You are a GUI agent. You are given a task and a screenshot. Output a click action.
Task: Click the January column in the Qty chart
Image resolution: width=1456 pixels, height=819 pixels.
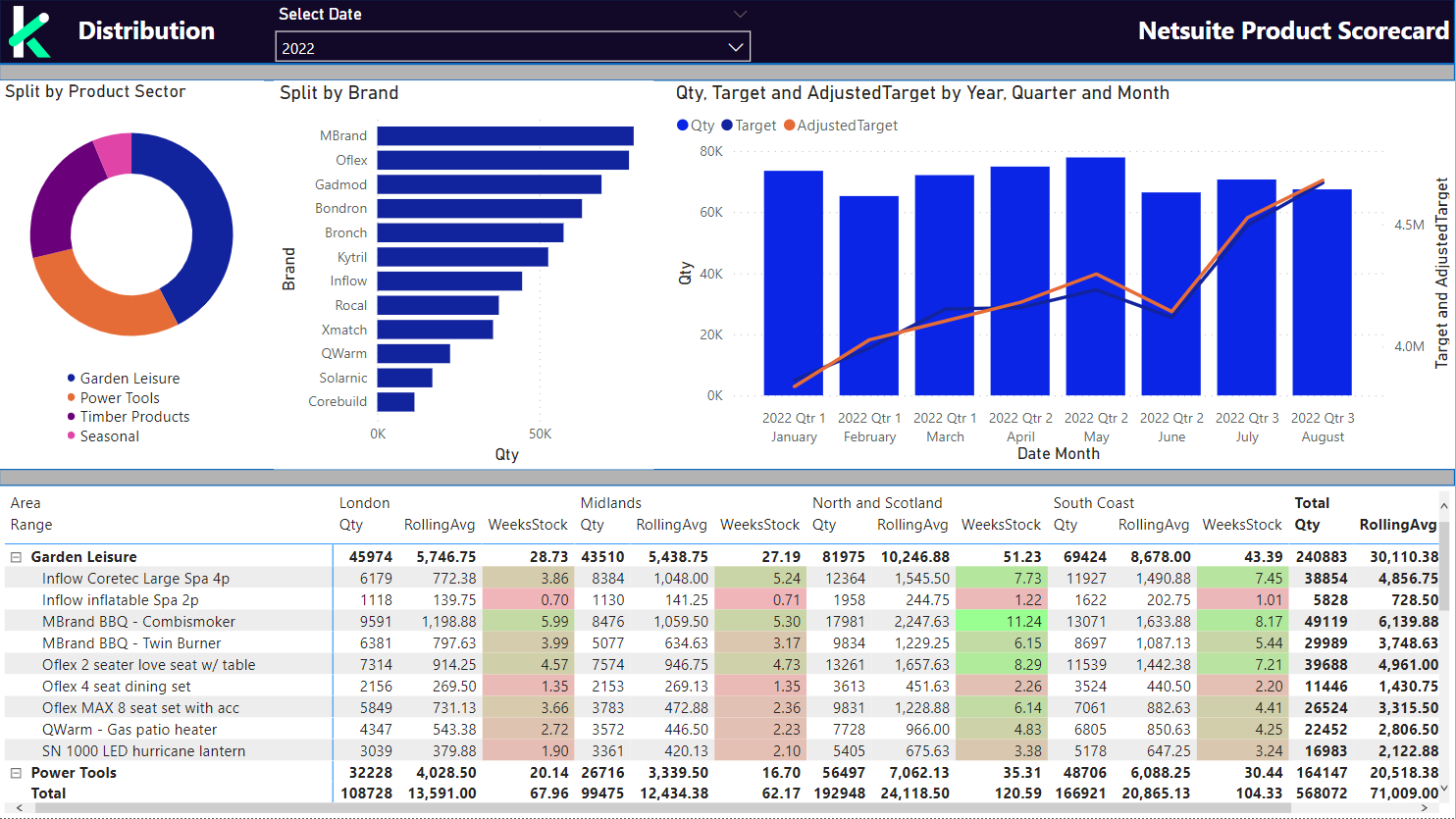coord(794,283)
